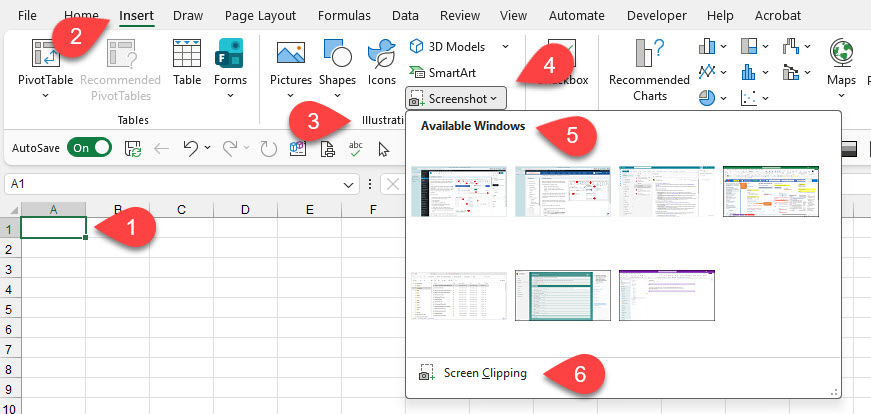This screenshot has height=414, width=871.
Task: Open the Maps chart button
Action: pos(841,62)
